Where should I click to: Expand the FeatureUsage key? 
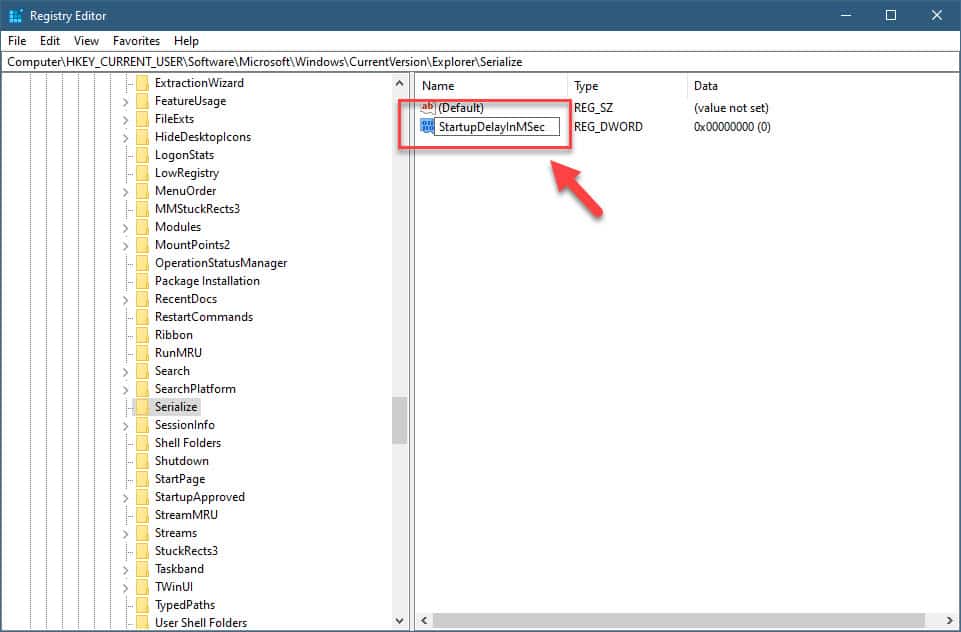[126, 102]
